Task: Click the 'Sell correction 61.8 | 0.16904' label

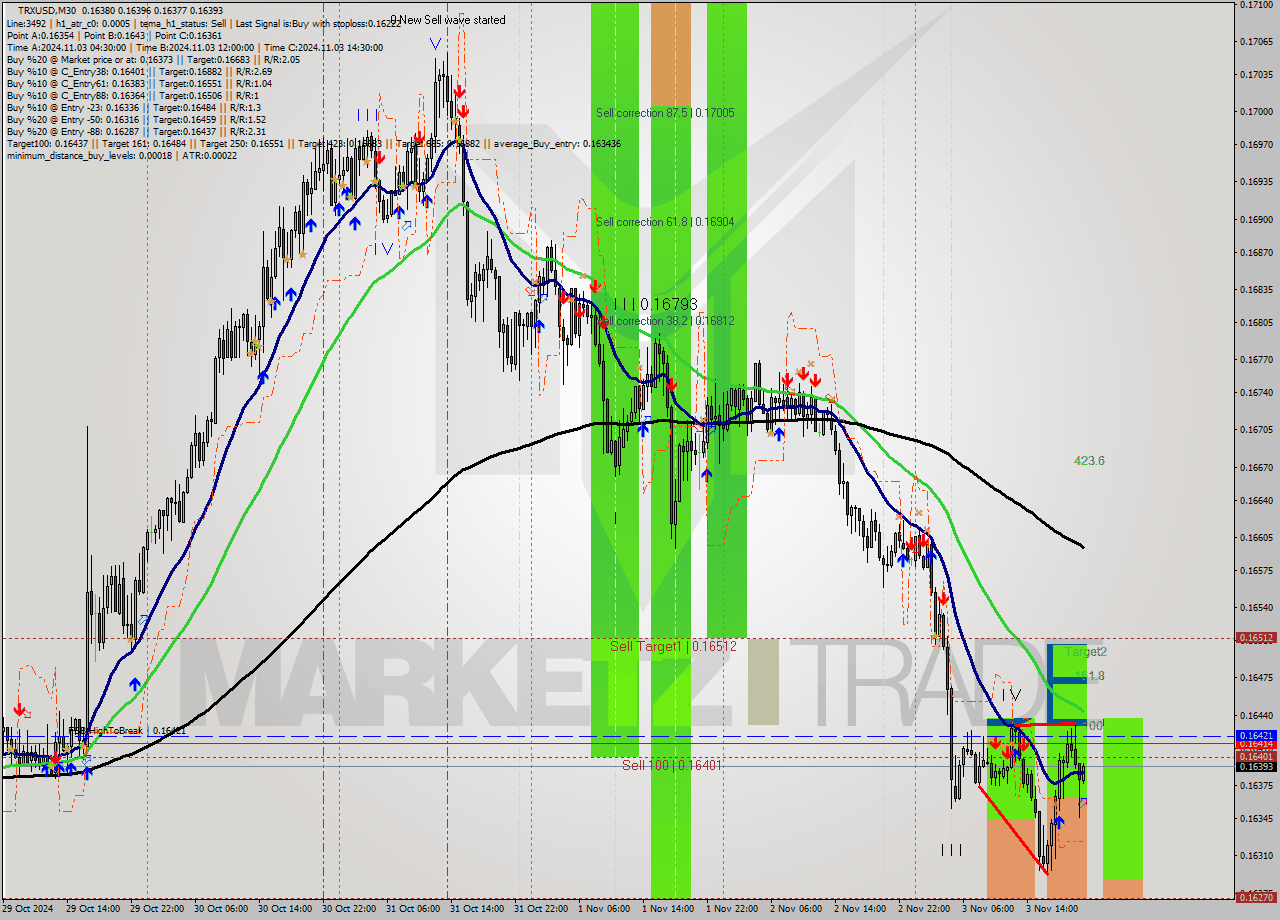Action: point(665,222)
